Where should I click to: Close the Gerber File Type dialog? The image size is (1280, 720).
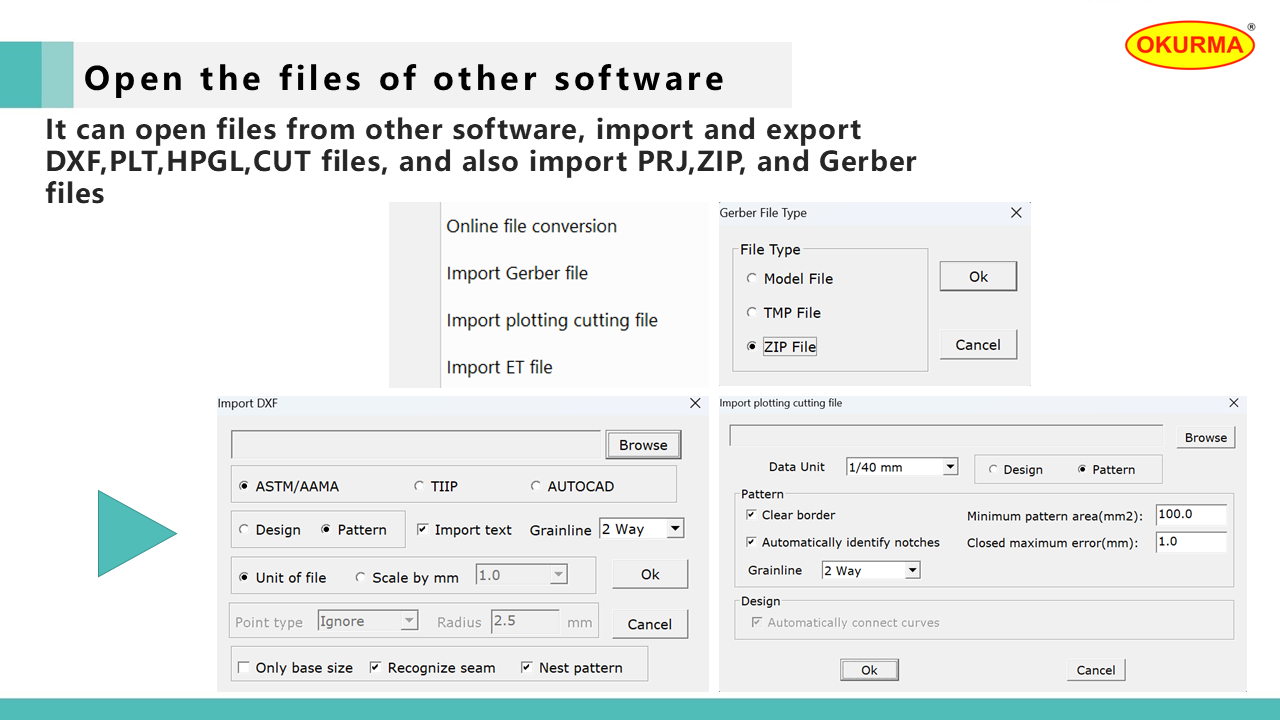[x=1016, y=213]
